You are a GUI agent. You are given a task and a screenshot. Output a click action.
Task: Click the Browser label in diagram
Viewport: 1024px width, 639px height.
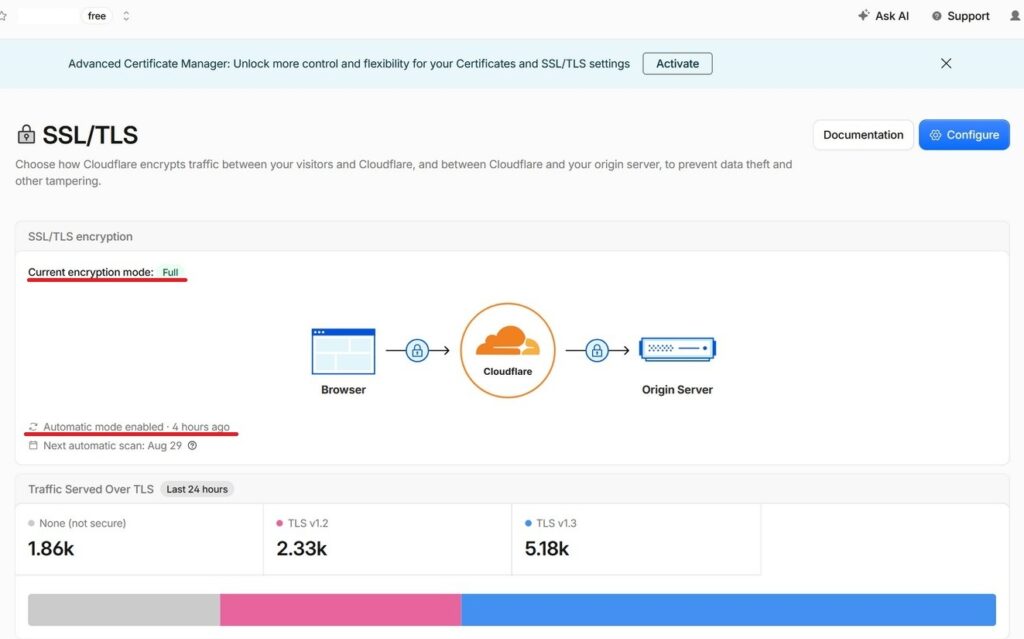[x=344, y=389]
